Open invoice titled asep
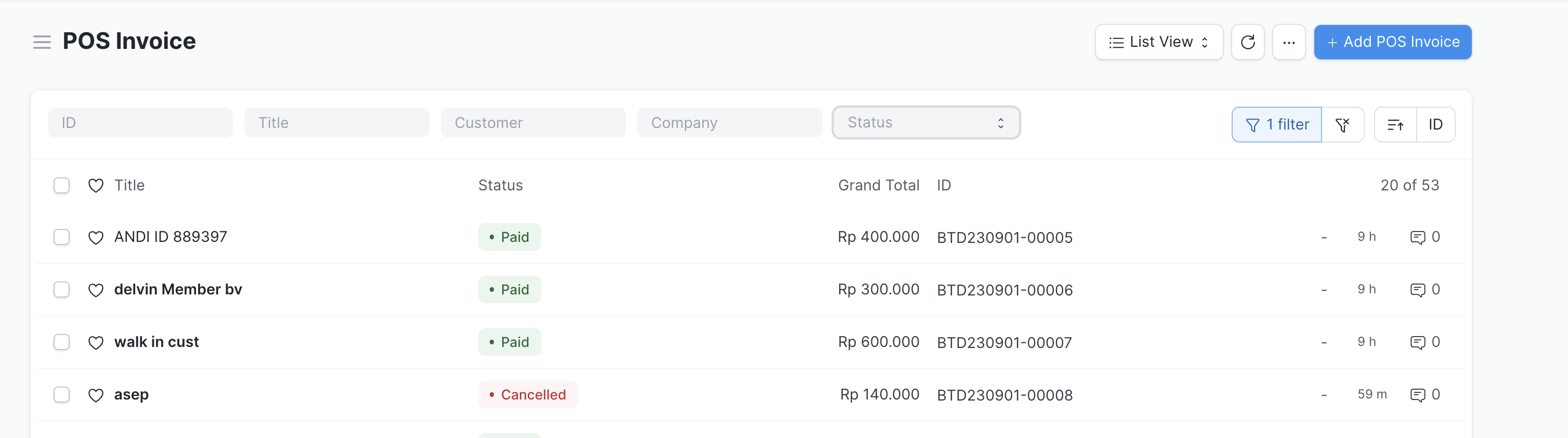Image resolution: width=1568 pixels, height=438 pixels. pos(132,395)
